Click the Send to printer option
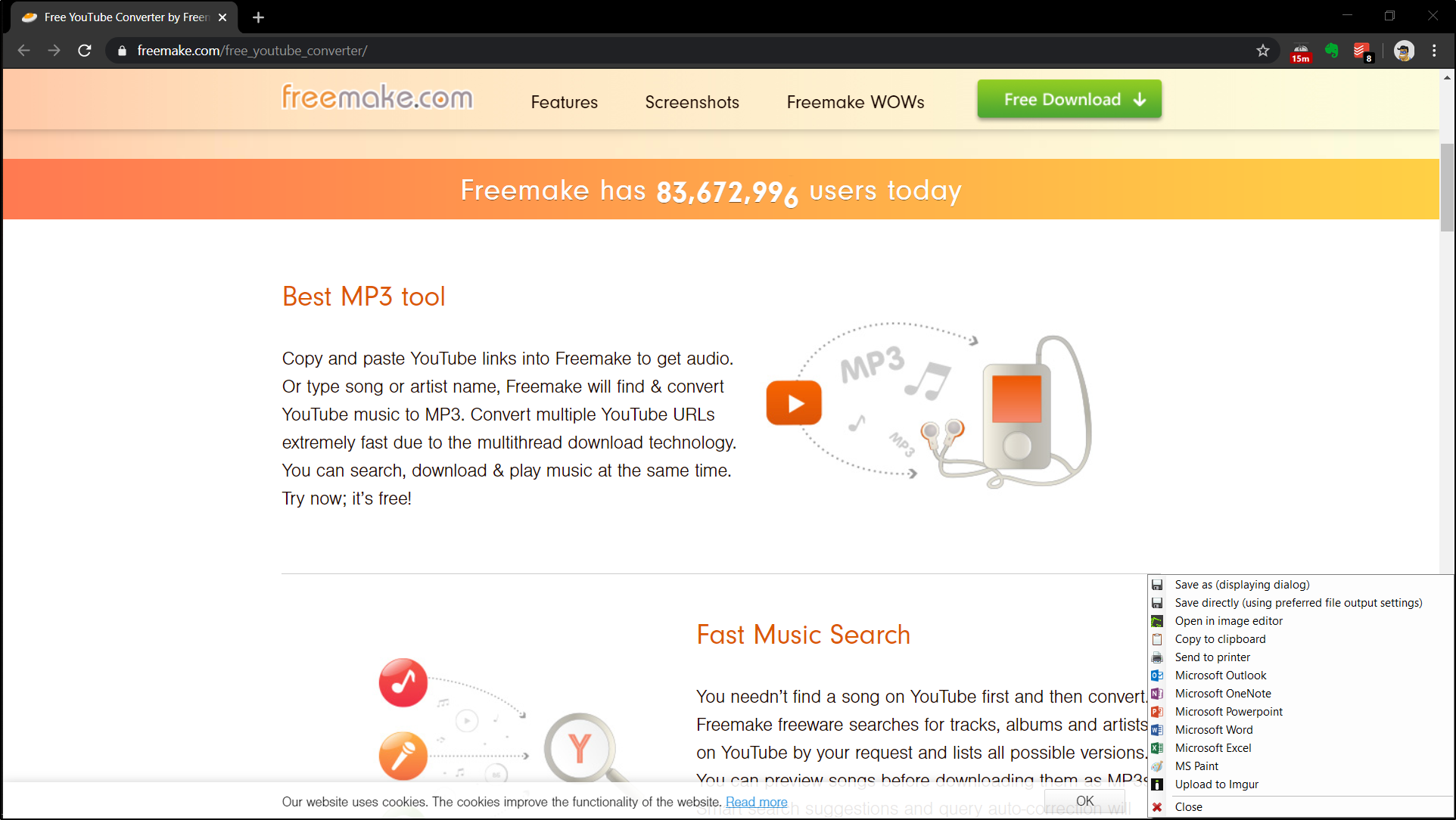 tap(1213, 657)
